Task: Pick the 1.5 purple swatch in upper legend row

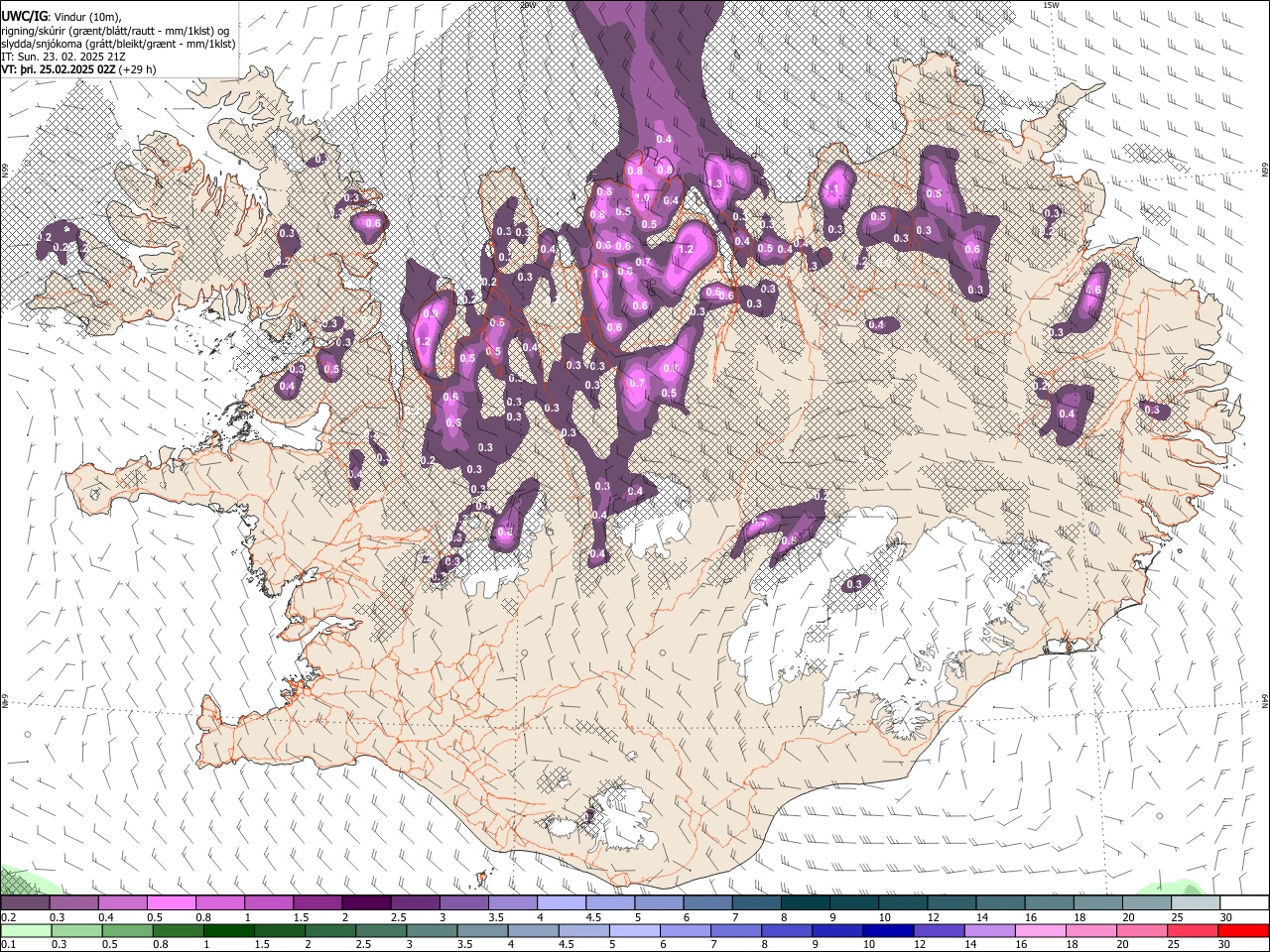Action: pyautogui.click(x=317, y=903)
